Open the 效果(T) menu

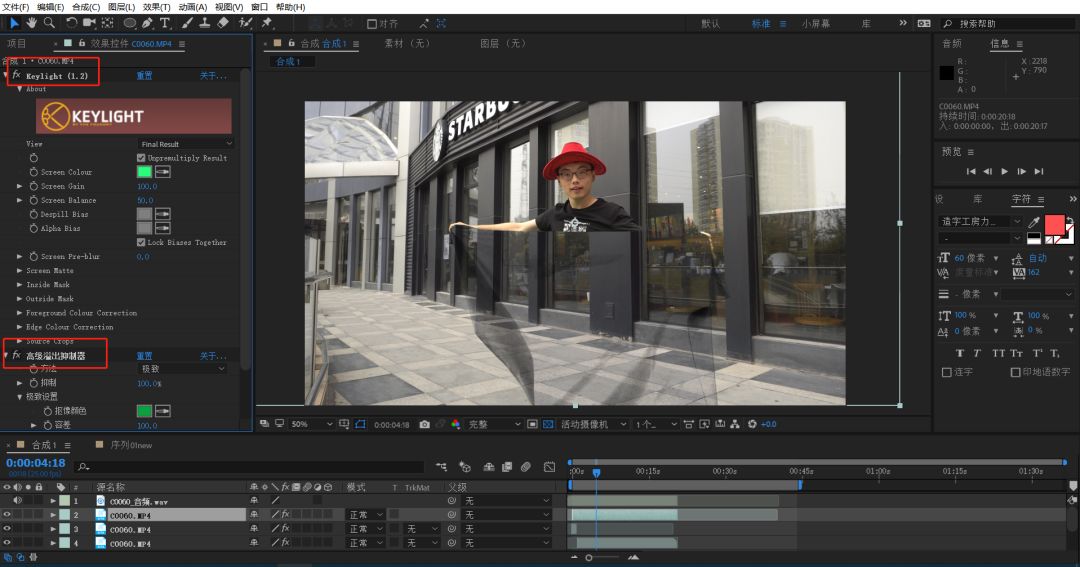click(156, 7)
